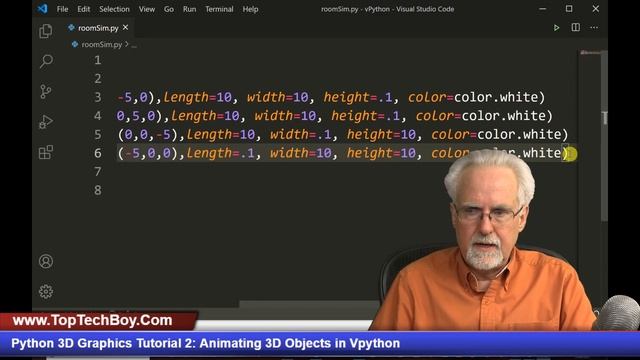The image size is (640, 360).
Task: Click 'color.white' on line 4
Action: tap(503, 116)
